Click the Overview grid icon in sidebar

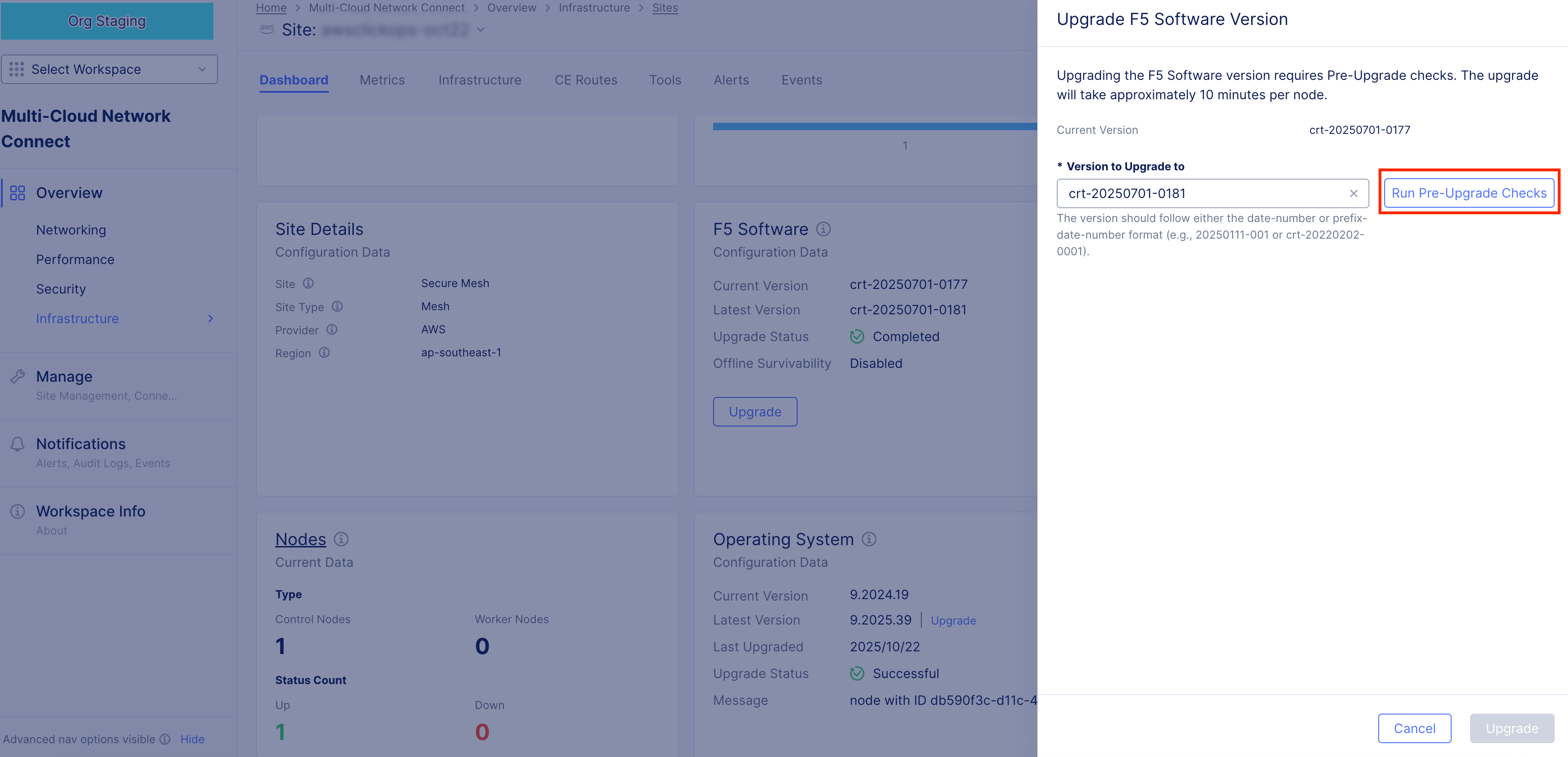pyautogui.click(x=18, y=193)
